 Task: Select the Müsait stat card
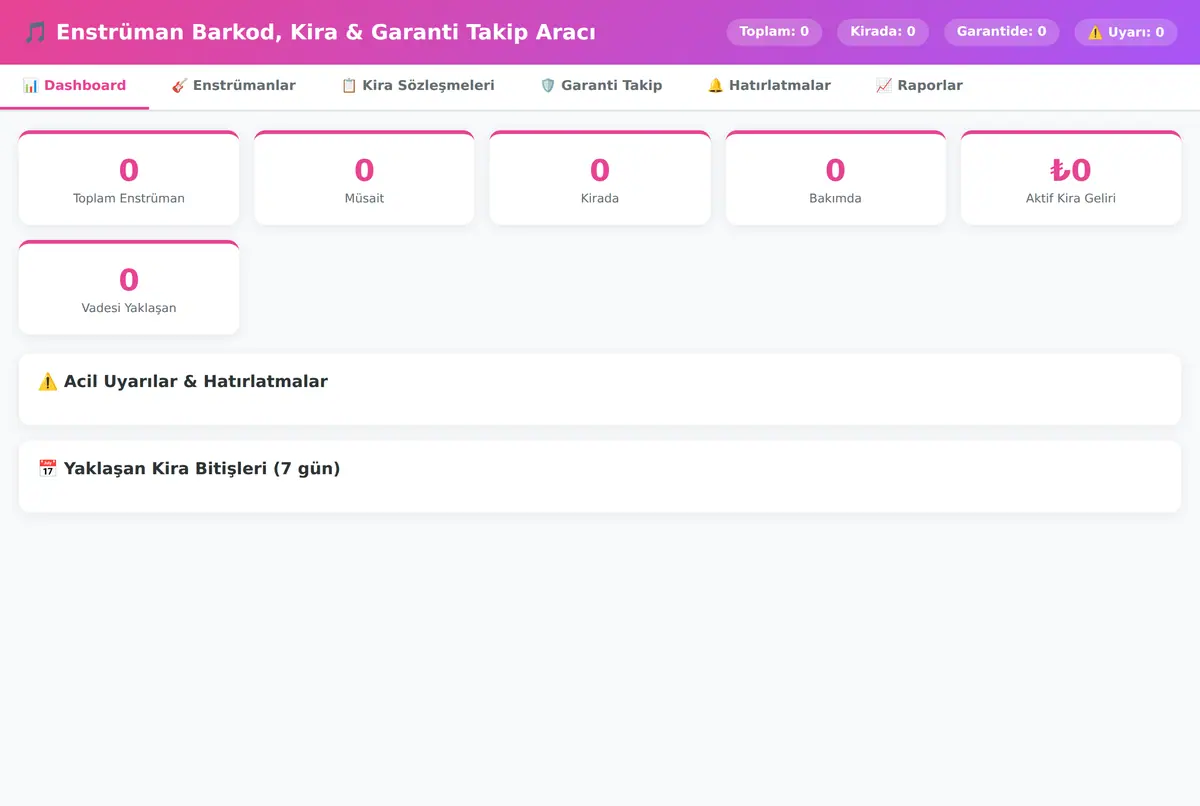(364, 178)
